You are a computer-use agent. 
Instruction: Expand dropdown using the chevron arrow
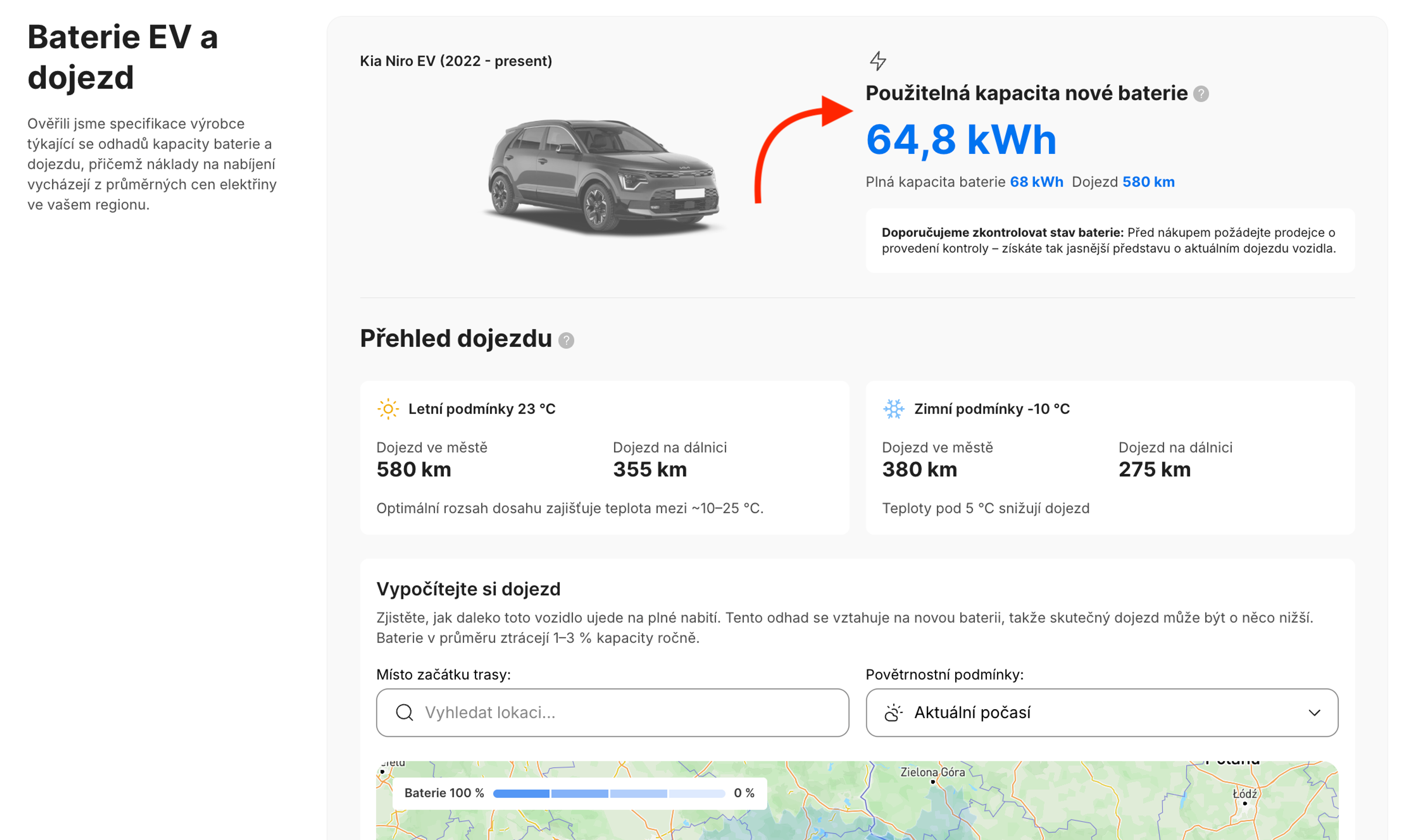click(x=1314, y=713)
